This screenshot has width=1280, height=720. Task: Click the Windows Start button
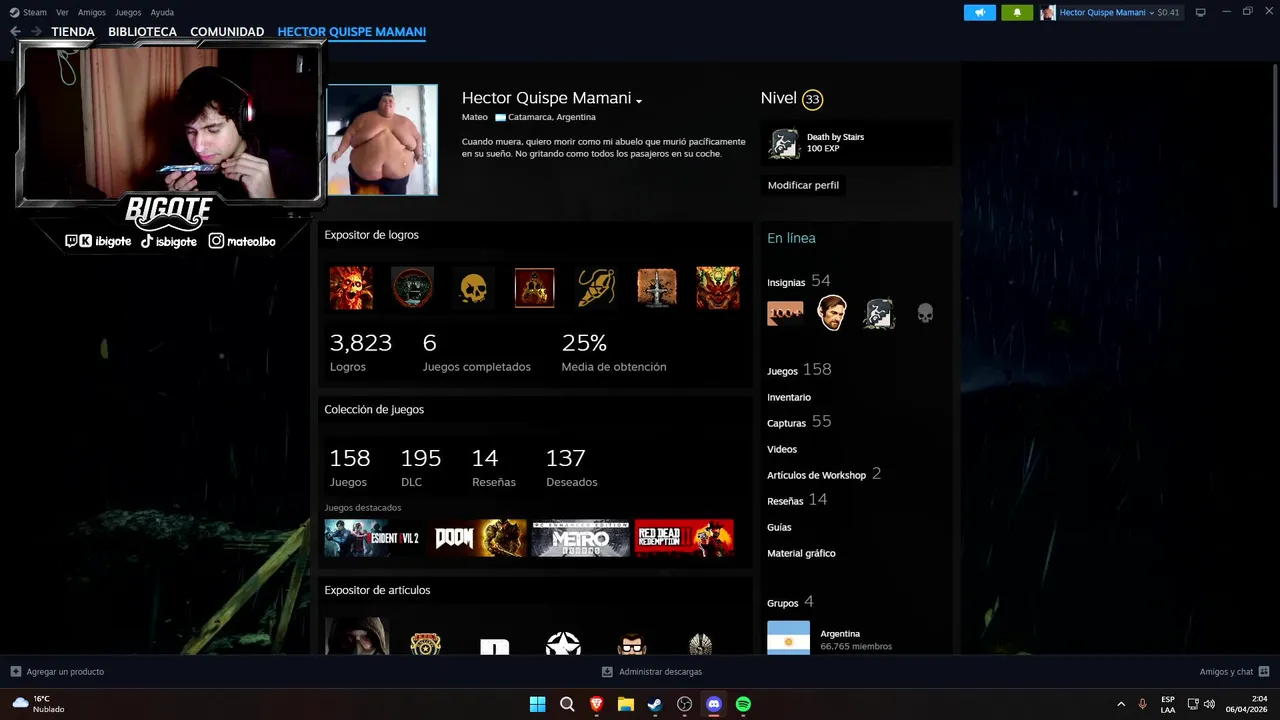(538, 704)
